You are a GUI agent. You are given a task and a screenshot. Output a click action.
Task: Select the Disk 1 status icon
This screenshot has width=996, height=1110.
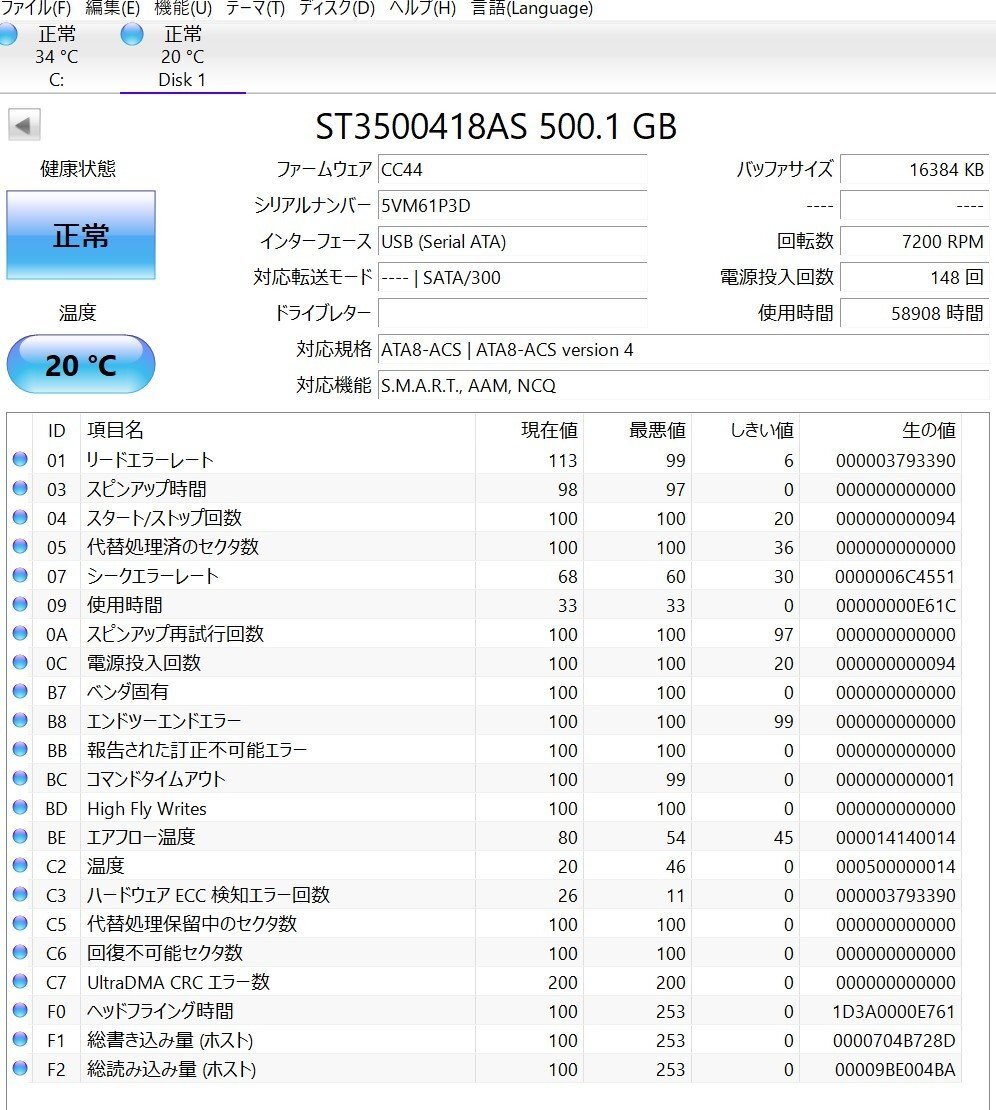[x=131, y=35]
